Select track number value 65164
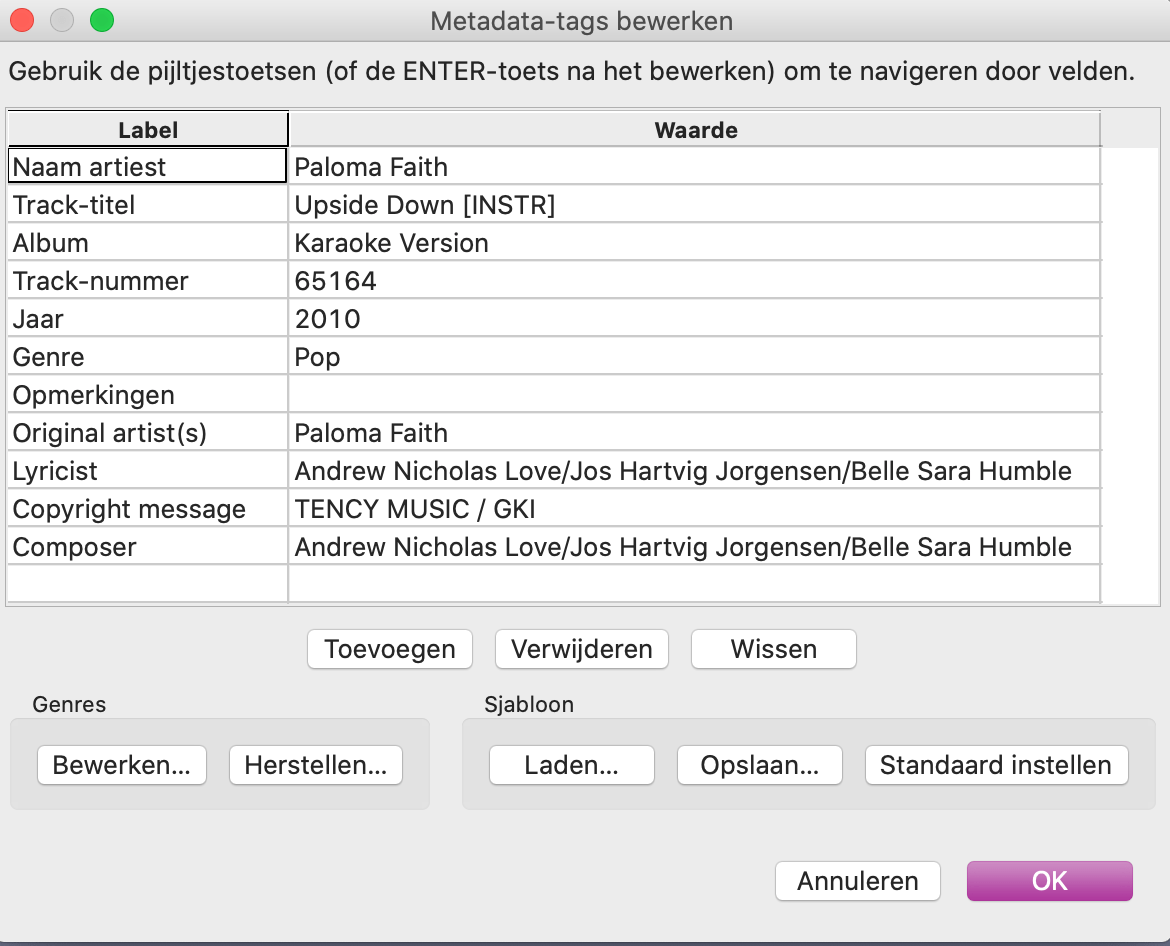1170x946 pixels. (x=695, y=281)
